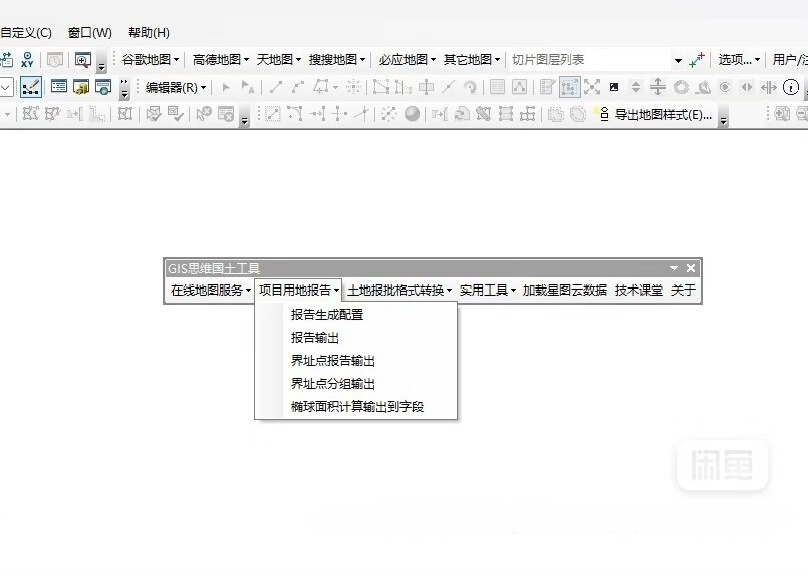
Task: Open the 帮助(H) menu
Action: point(149,33)
